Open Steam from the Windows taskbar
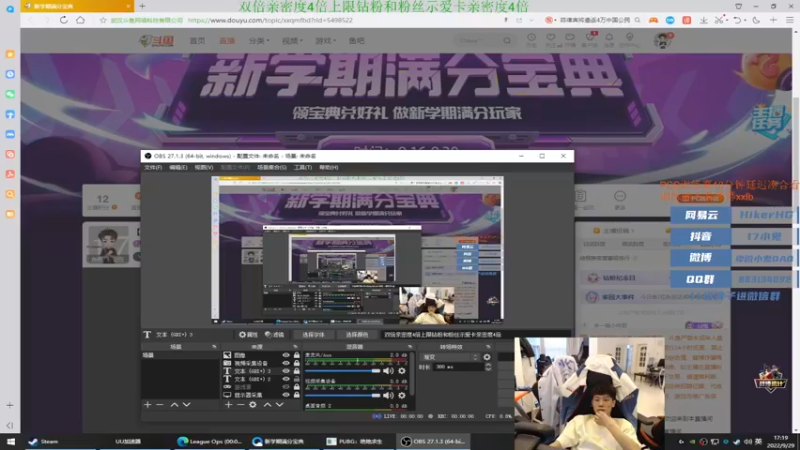 click(43, 441)
